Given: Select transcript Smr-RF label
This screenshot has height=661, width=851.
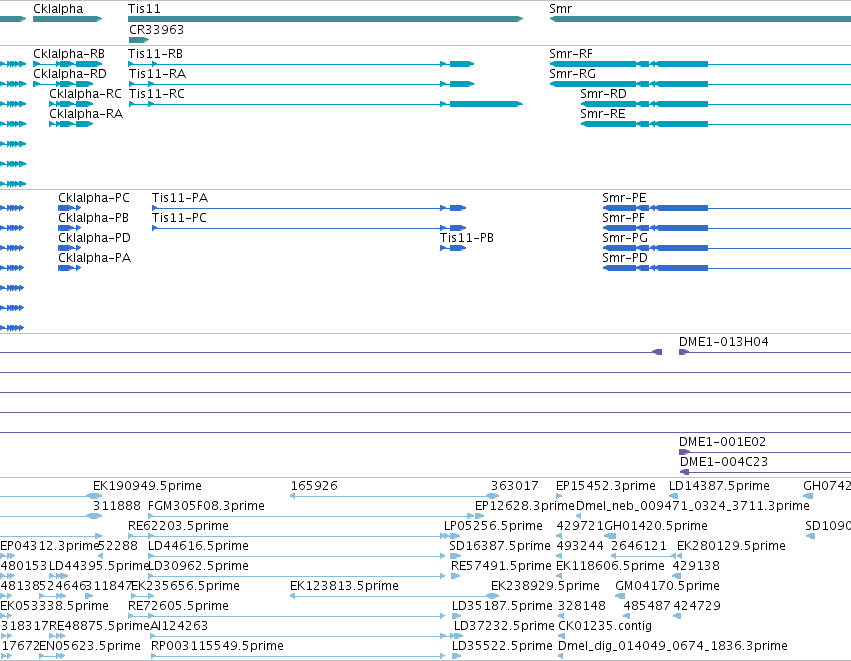Looking at the screenshot, I should pos(571,54).
